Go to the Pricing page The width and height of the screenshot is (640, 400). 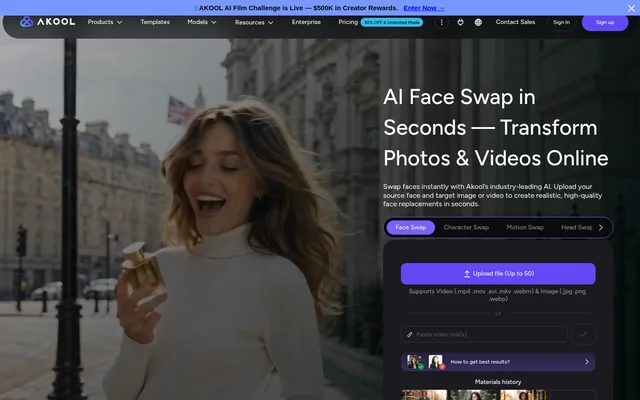point(348,22)
